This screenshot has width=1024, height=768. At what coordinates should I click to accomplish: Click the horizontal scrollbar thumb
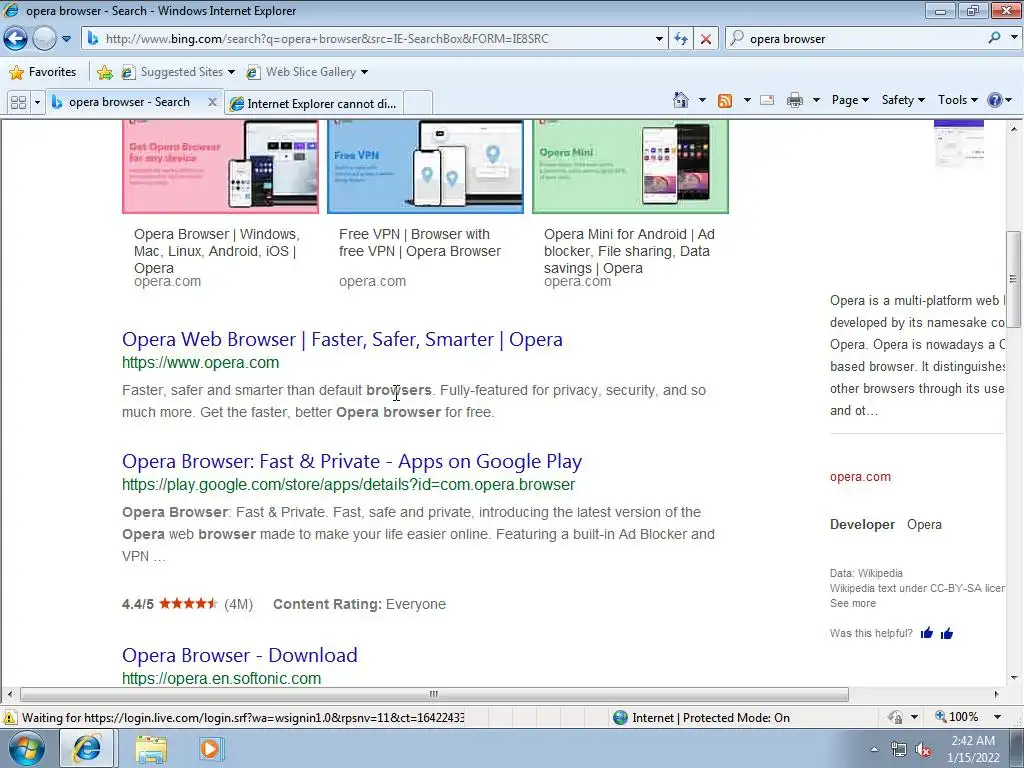click(434, 694)
